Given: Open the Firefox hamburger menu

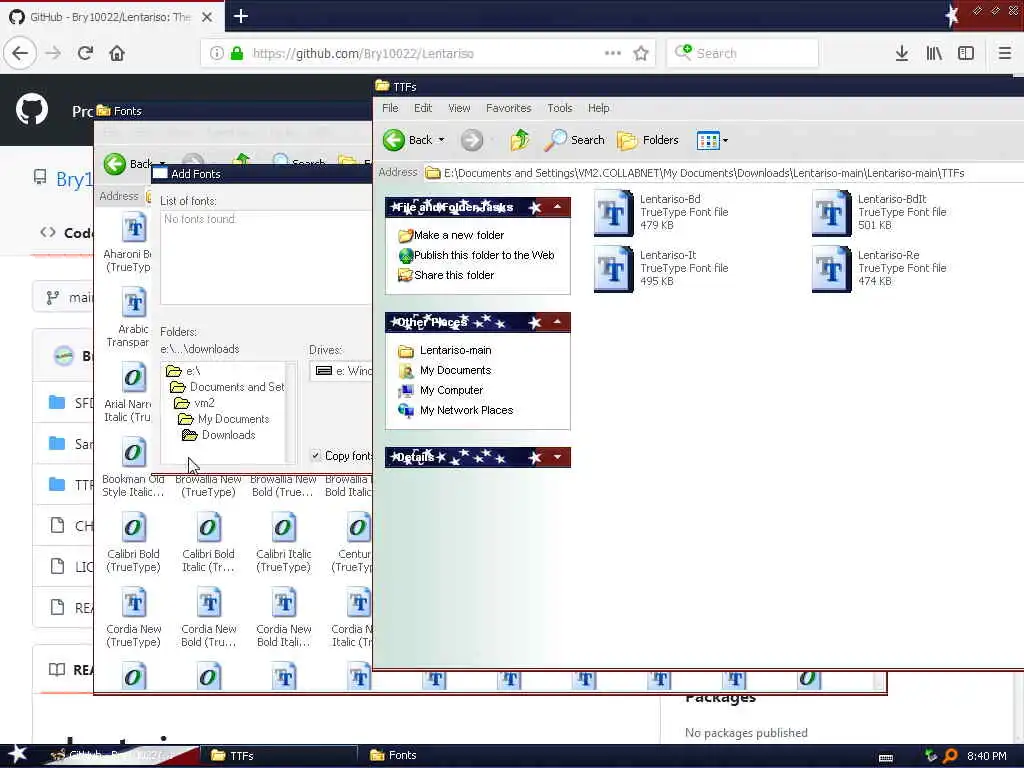Looking at the screenshot, I should (x=1004, y=53).
